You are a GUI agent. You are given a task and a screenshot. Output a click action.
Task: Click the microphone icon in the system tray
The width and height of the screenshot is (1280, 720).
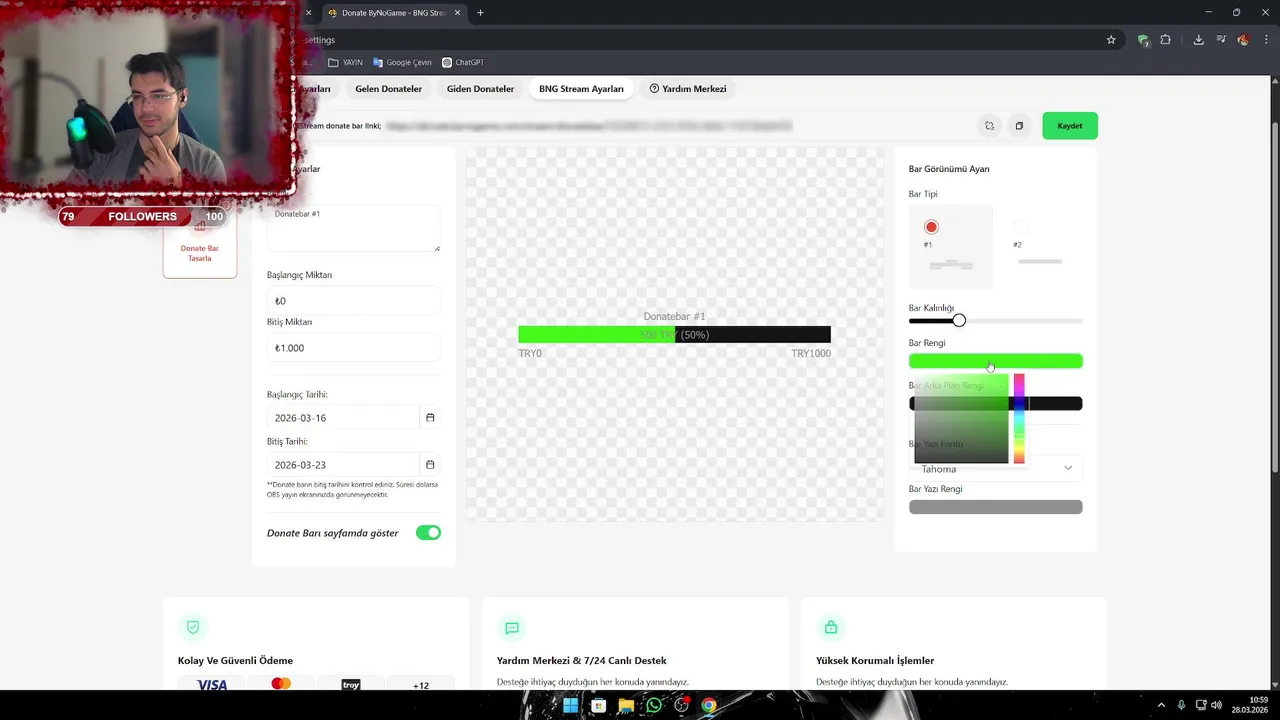pyautogui.click(x=1181, y=705)
